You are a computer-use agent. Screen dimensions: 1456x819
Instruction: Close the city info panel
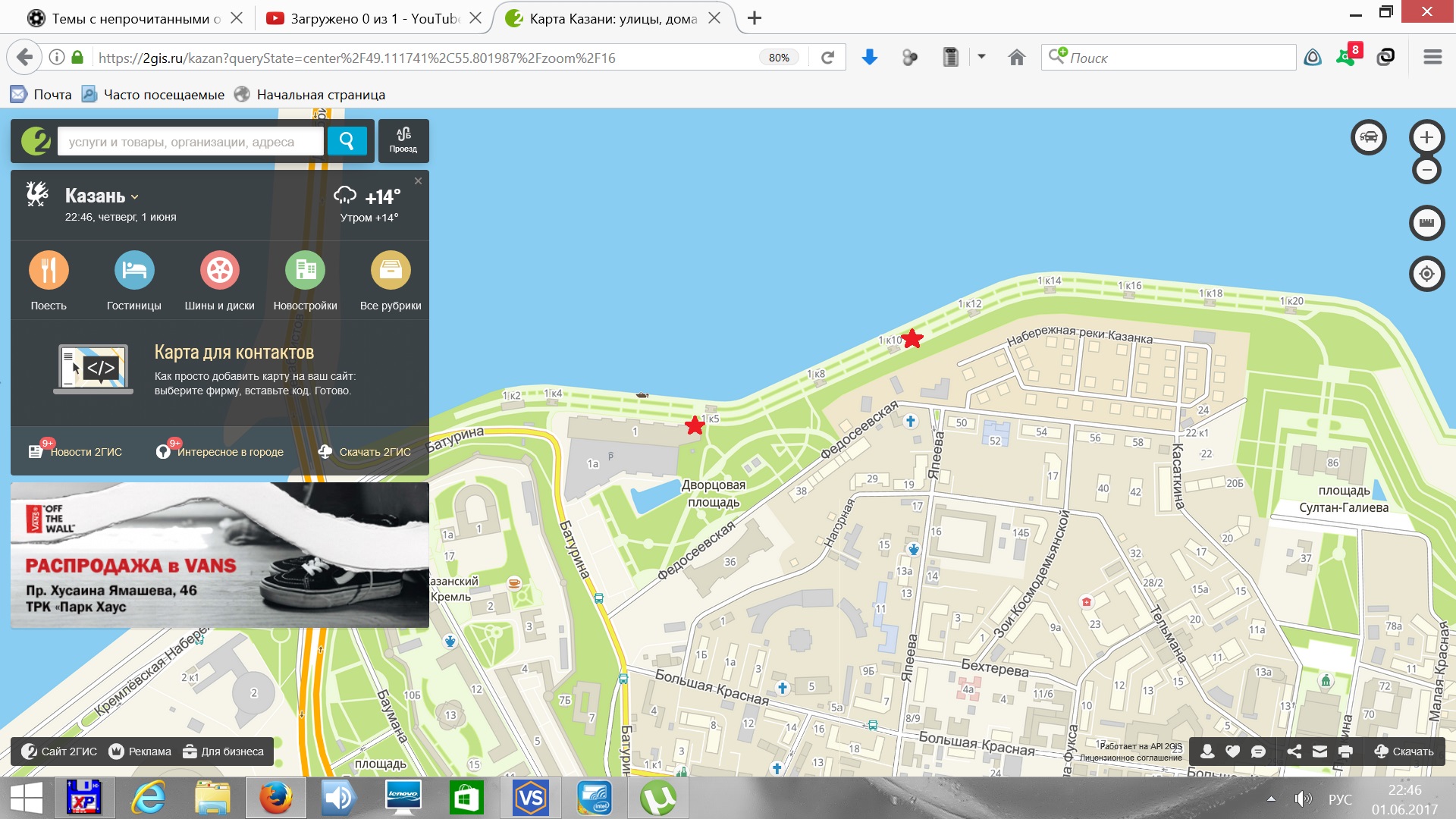(418, 180)
